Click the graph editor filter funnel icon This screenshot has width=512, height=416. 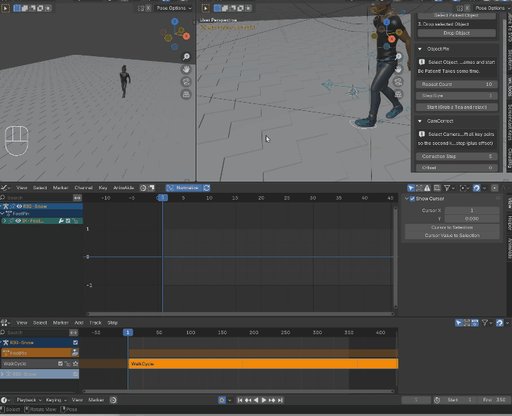(447, 188)
